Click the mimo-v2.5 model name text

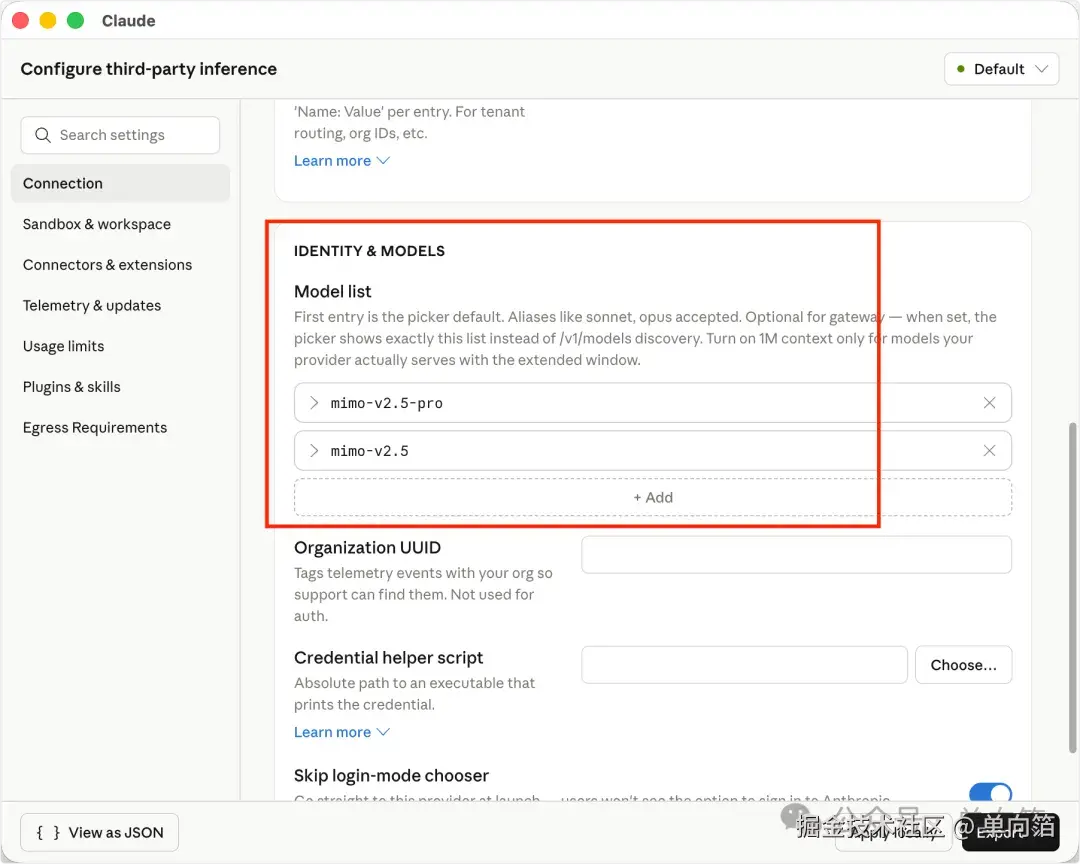click(x=369, y=451)
